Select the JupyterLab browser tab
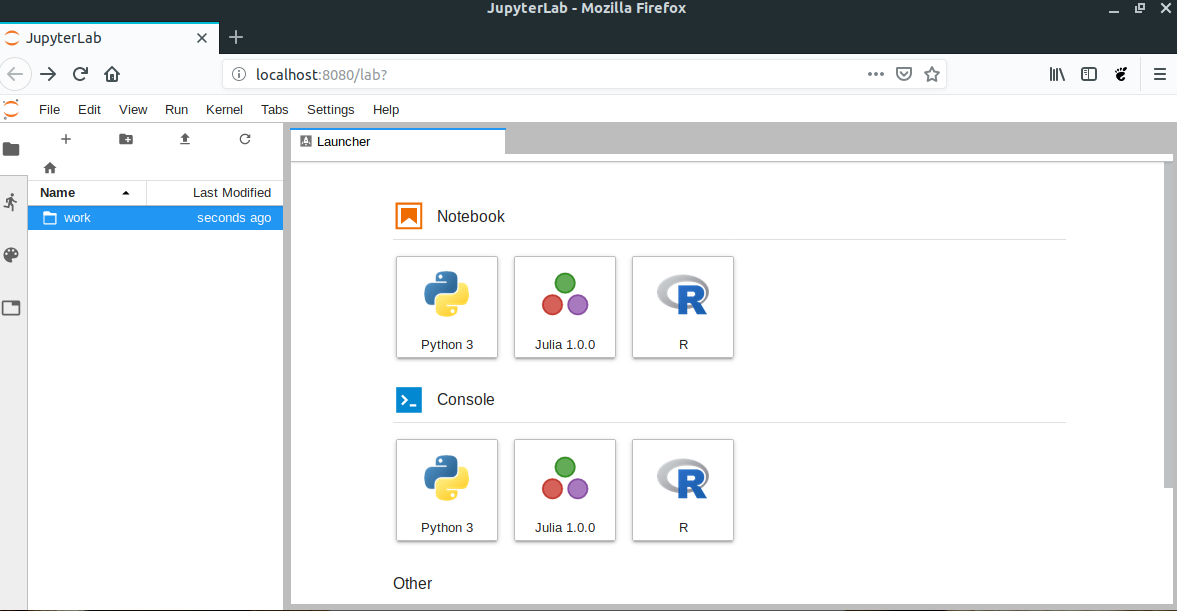Viewport: 1177px width, 611px height. point(110,38)
